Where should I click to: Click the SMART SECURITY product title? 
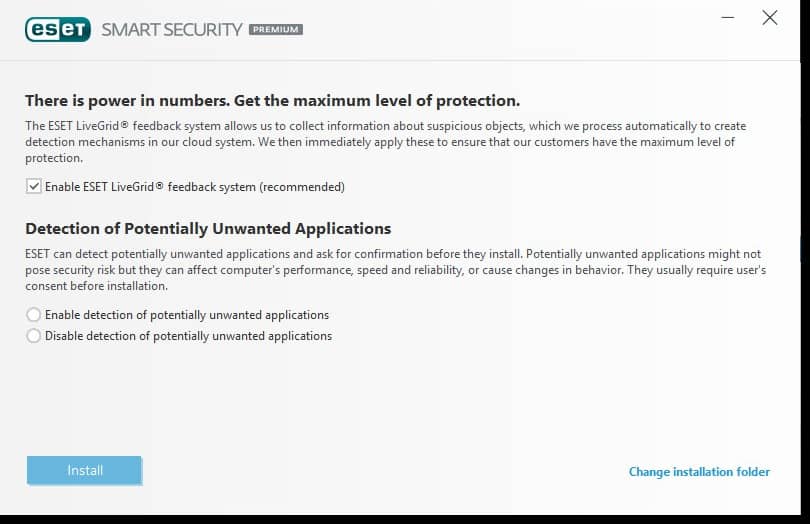click(172, 29)
